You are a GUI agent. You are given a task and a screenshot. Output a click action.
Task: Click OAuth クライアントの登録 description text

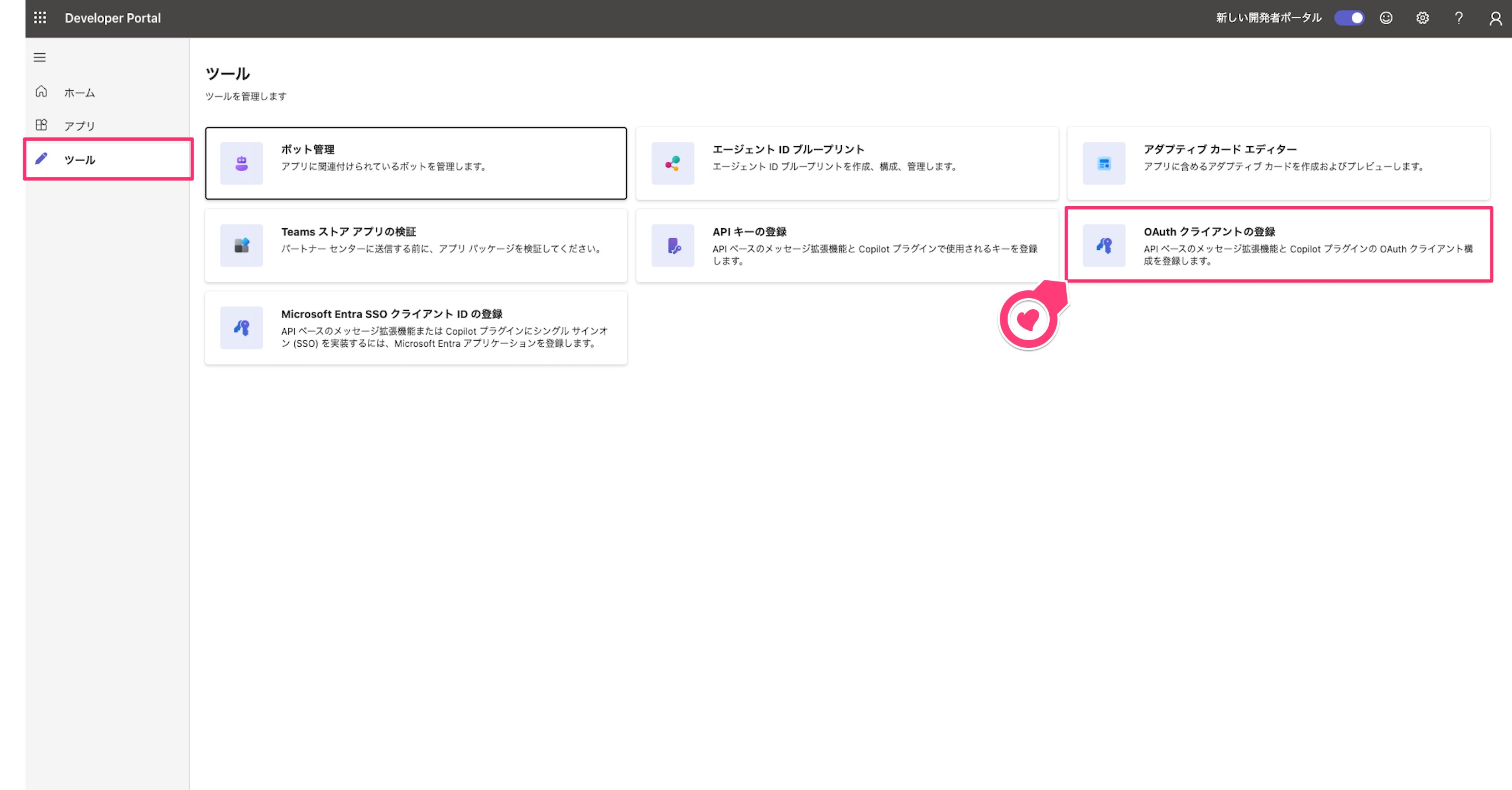pos(1307,254)
